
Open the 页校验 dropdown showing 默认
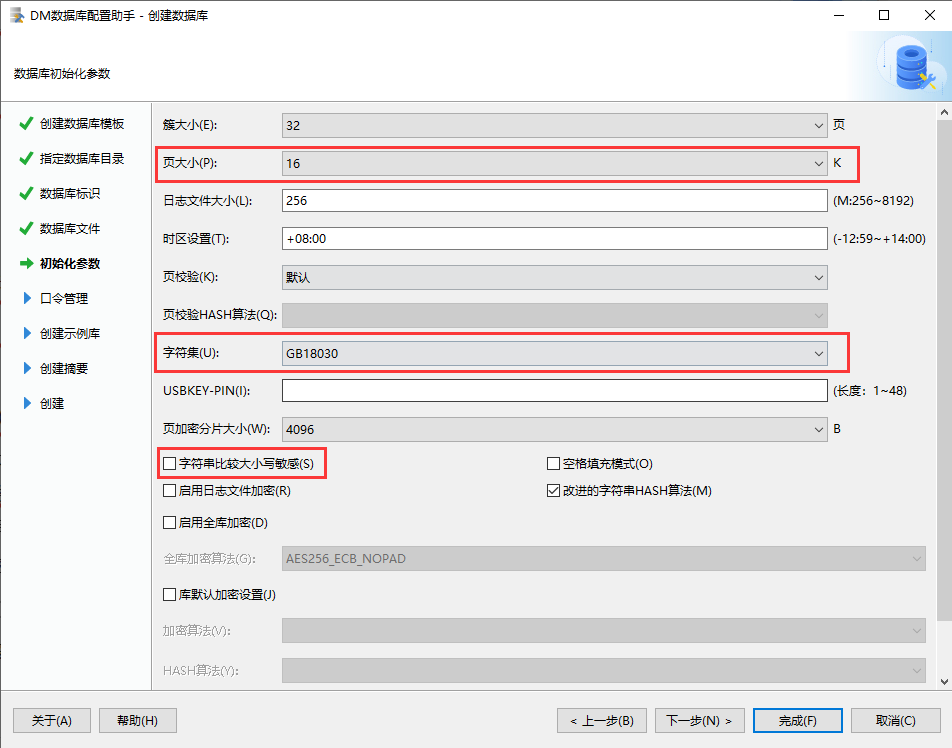click(554, 277)
